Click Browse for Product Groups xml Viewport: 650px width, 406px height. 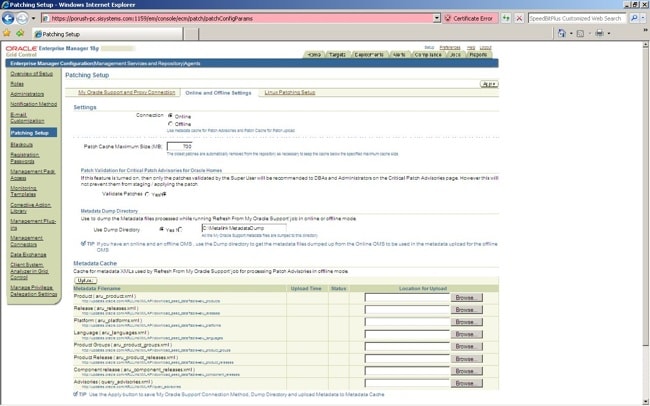point(466,346)
